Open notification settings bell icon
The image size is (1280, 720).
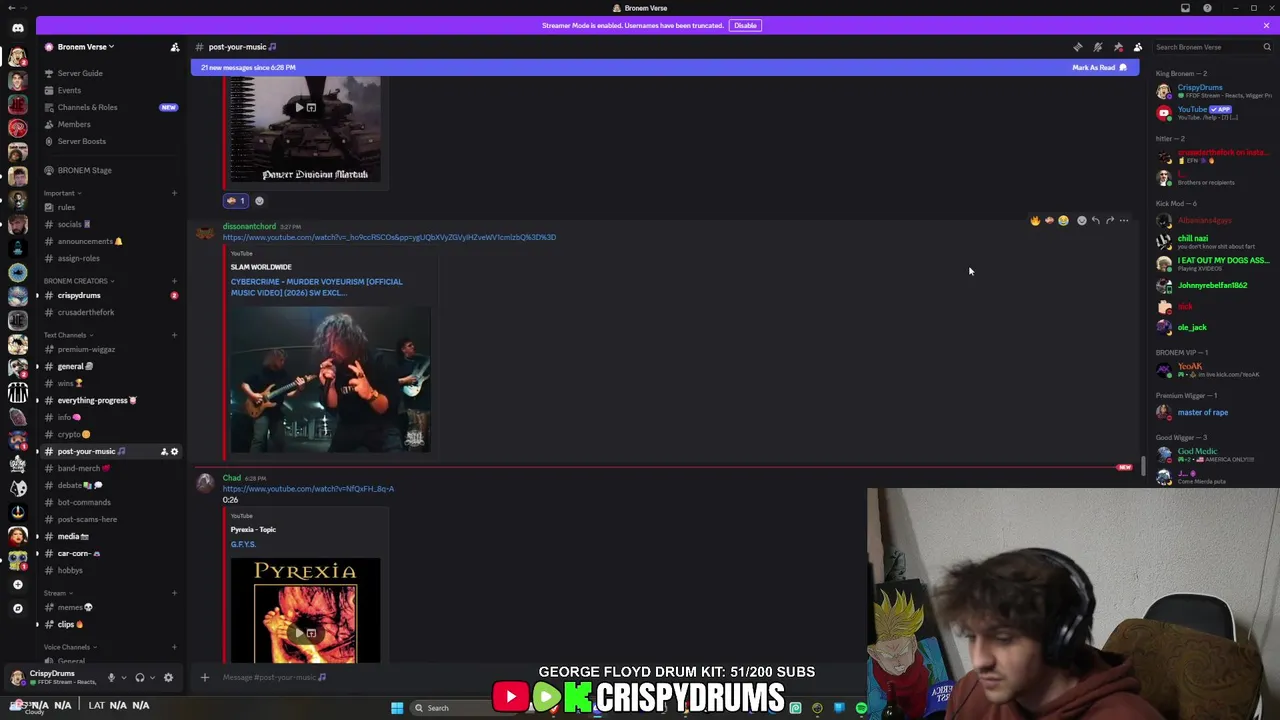(1097, 47)
